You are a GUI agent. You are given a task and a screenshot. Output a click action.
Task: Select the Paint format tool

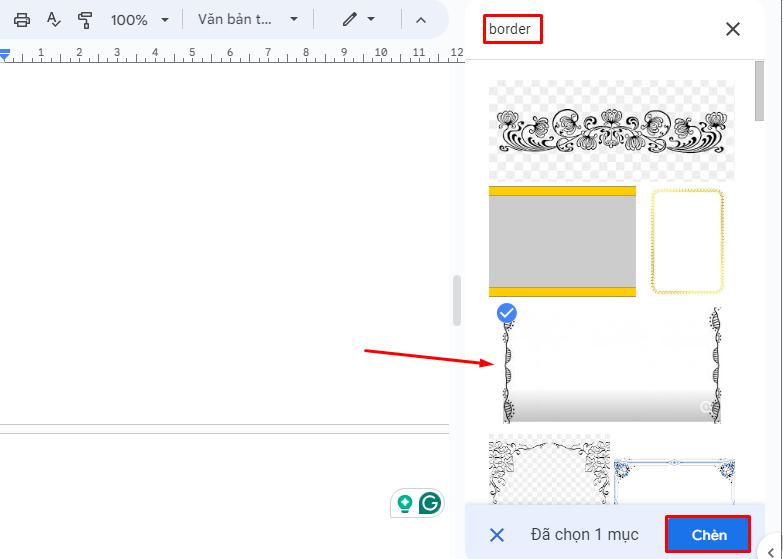pyautogui.click(x=85, y=20)
